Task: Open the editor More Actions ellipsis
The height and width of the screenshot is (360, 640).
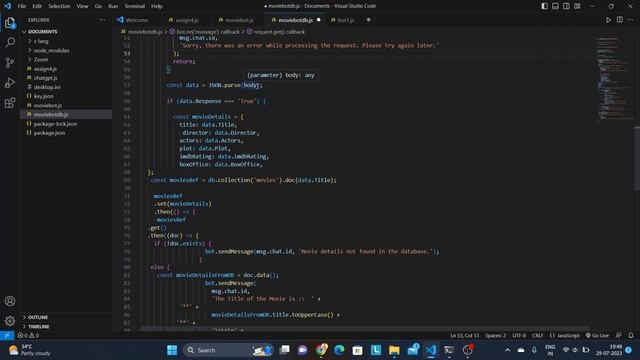Action: click(631, 20)
